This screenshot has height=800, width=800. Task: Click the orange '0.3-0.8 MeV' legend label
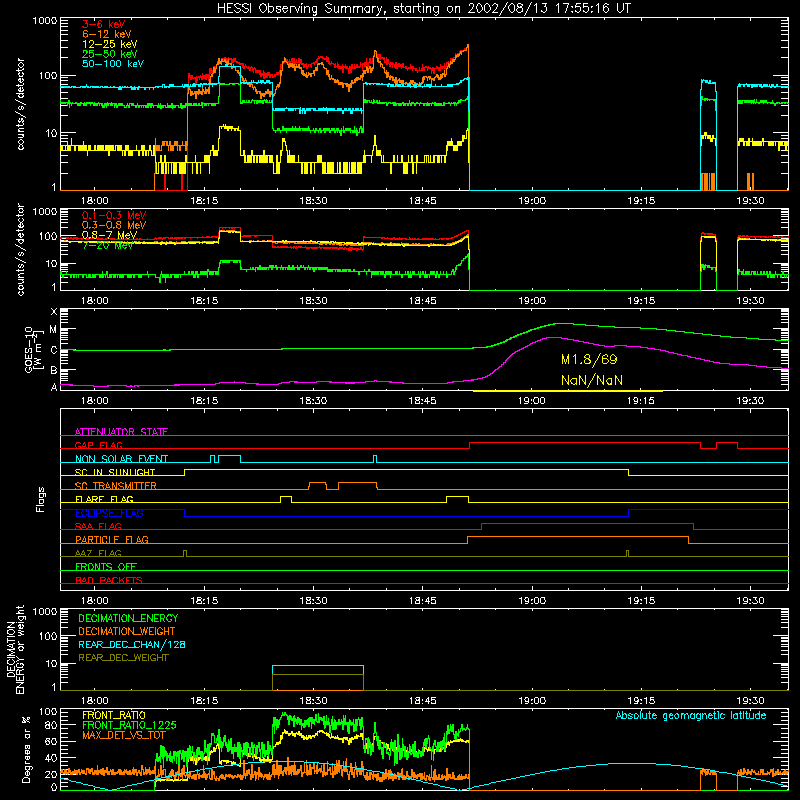click(114, 225)
